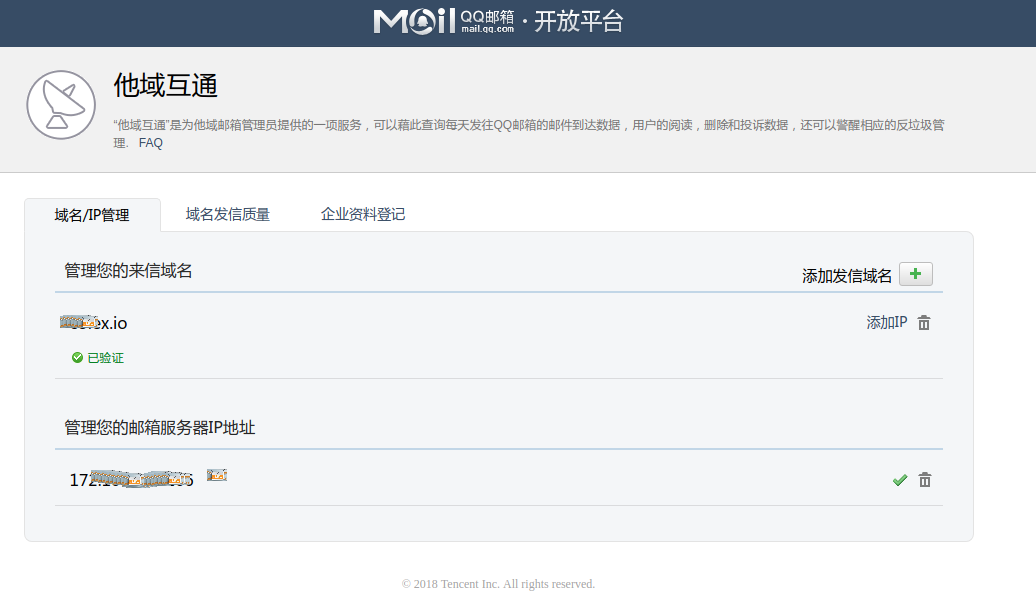Click the 添加发信域名 label
This screenshot has height=613, width=1036.
[x=846, y=276]
